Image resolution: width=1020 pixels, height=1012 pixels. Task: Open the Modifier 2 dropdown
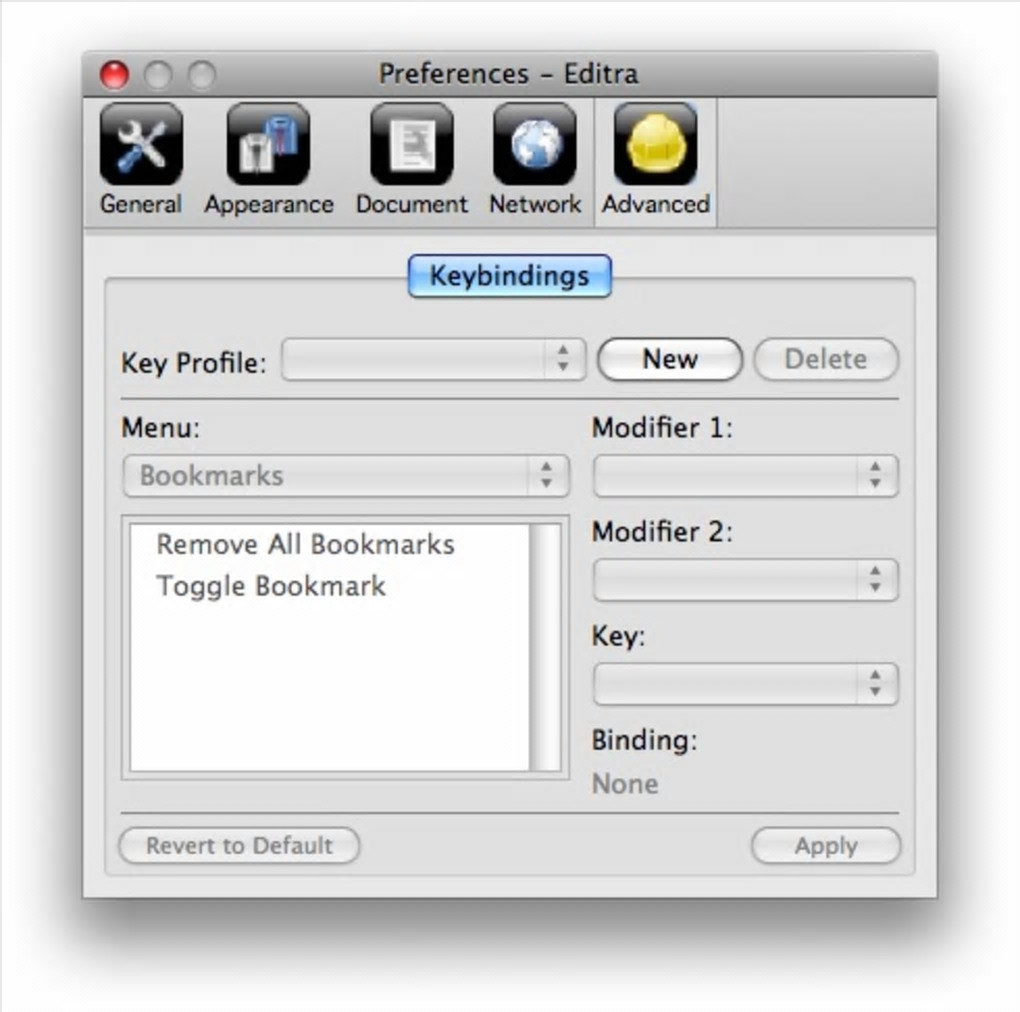coord(745,579)
